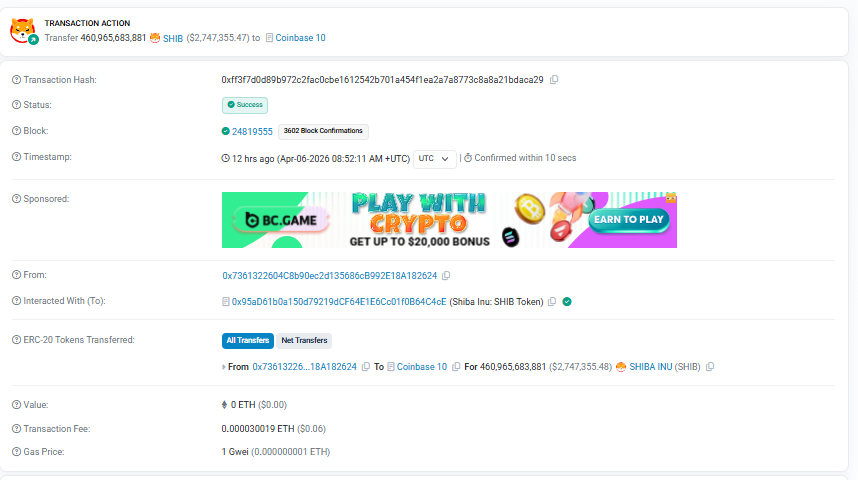Open Coinbase 10 link in Transaction Action
The image size is (858, 480).
(x=300, y=38)
